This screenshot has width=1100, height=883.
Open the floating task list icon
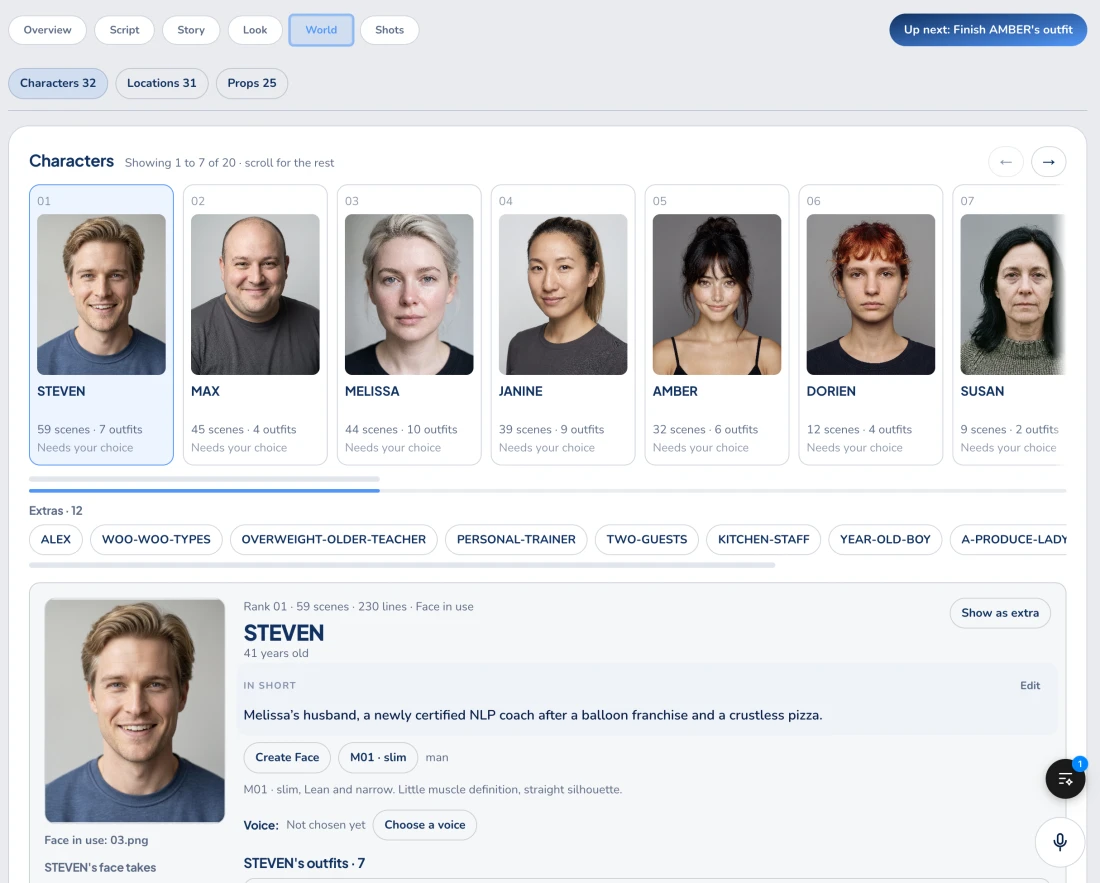pos(1065,778)
